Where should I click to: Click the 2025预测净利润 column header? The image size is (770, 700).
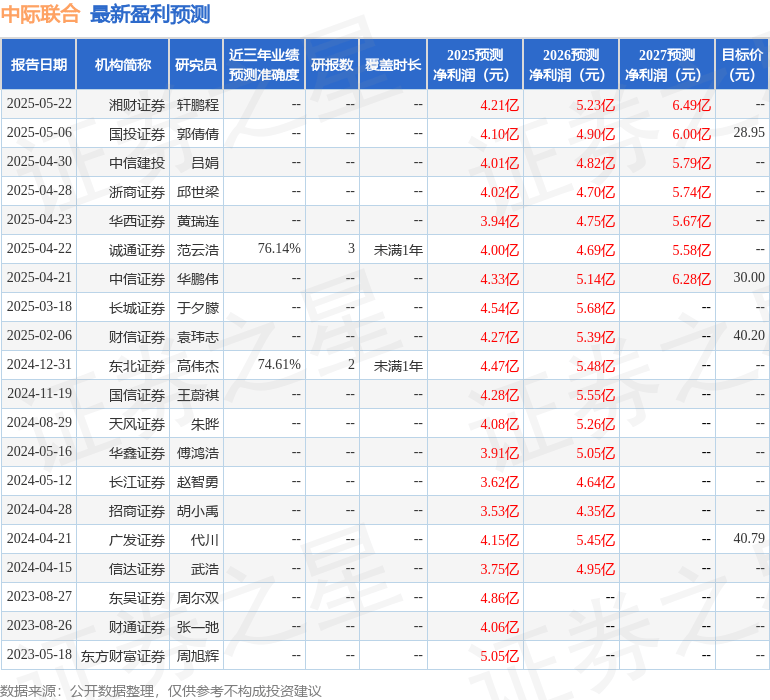click(474, 65)
